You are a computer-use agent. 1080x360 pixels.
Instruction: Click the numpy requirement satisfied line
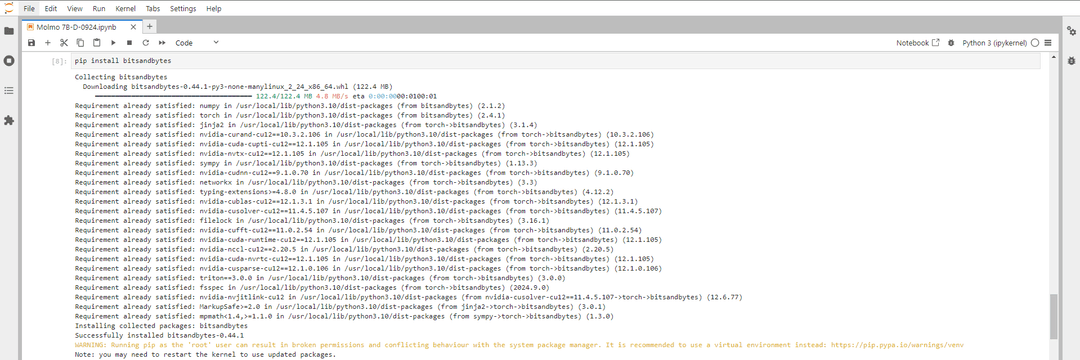tap(290, 105)
